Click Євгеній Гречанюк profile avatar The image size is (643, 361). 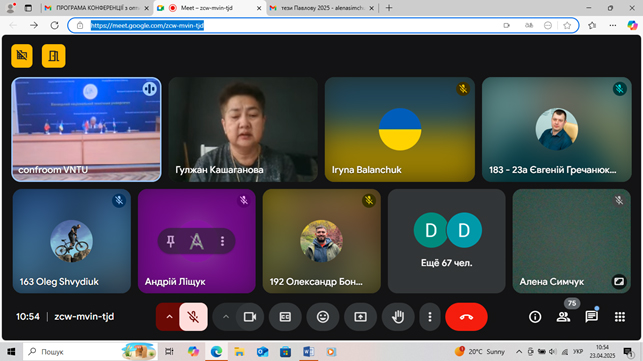click(x=556, y=129)
